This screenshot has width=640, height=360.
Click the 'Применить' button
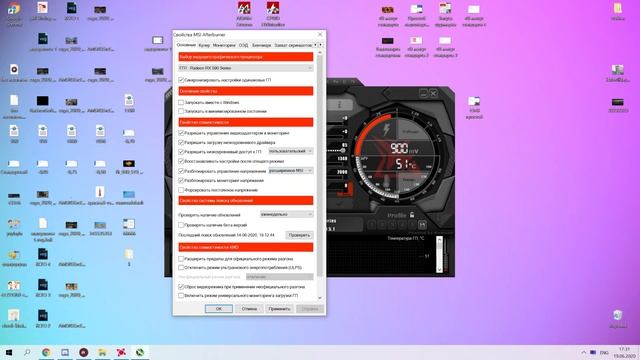(280, 309)
